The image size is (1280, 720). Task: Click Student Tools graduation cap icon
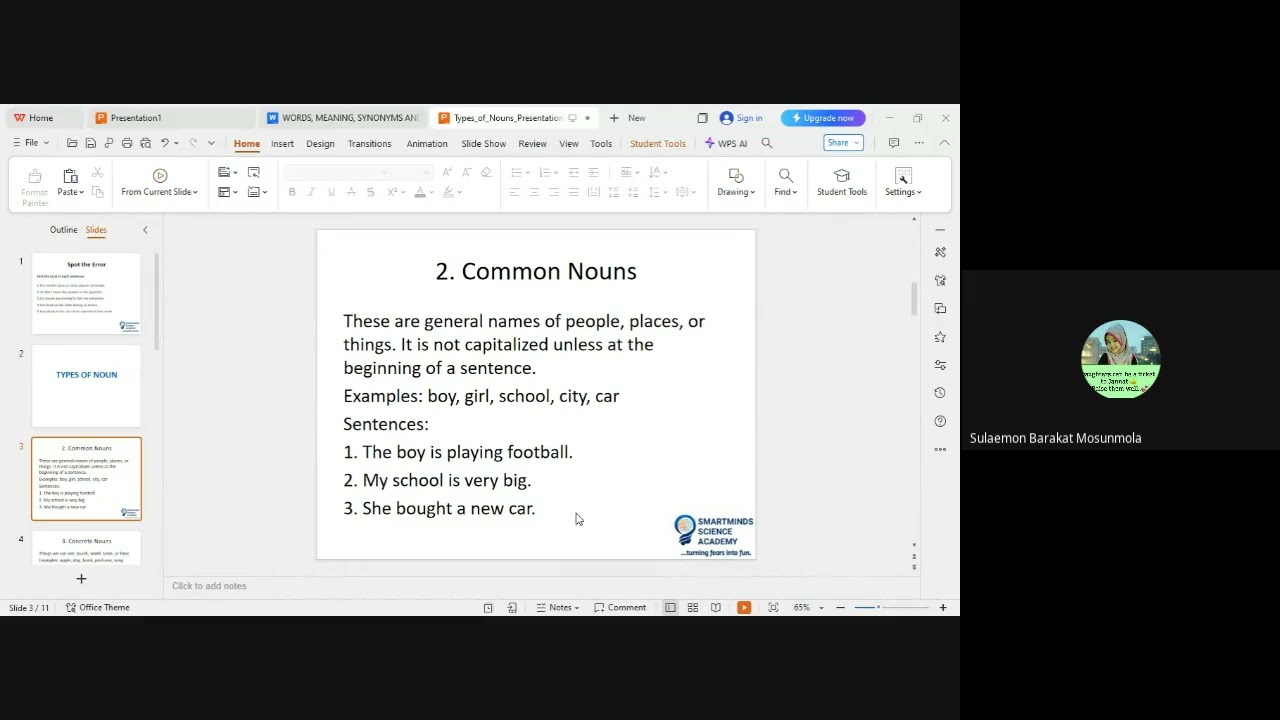coord(842,176)
